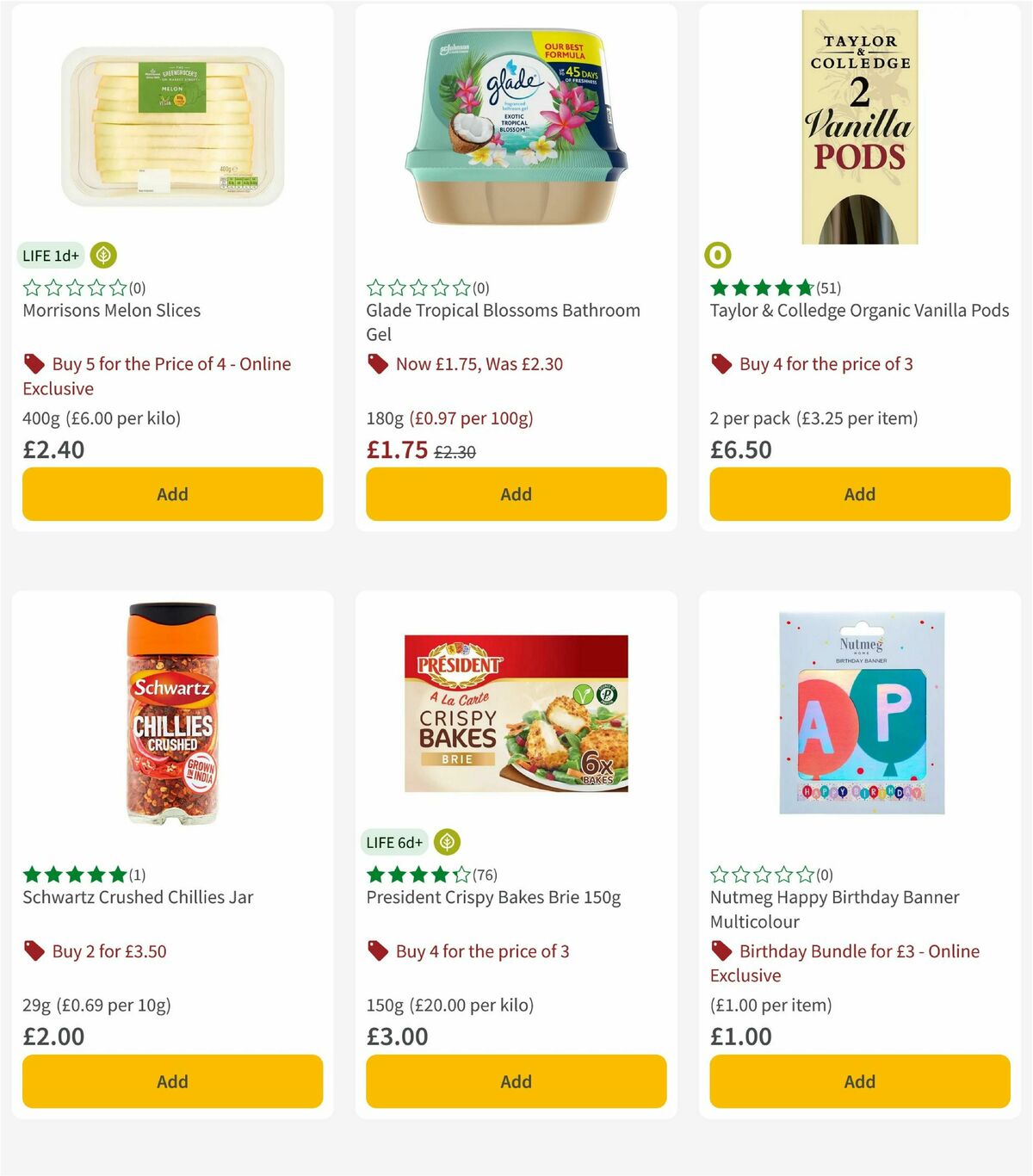Click the empty star rating on Glade Tropical Blossoms

[x=418, y=287]
